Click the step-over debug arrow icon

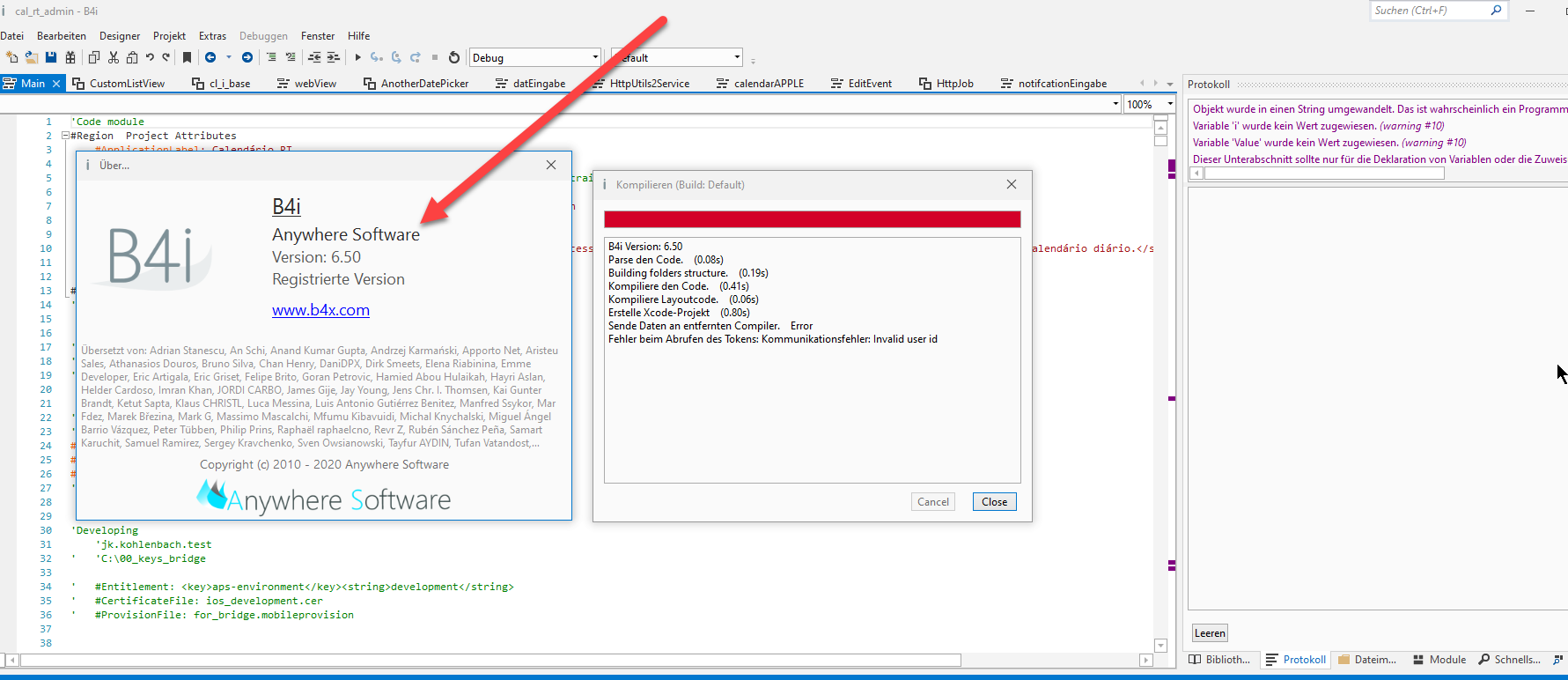396,57
